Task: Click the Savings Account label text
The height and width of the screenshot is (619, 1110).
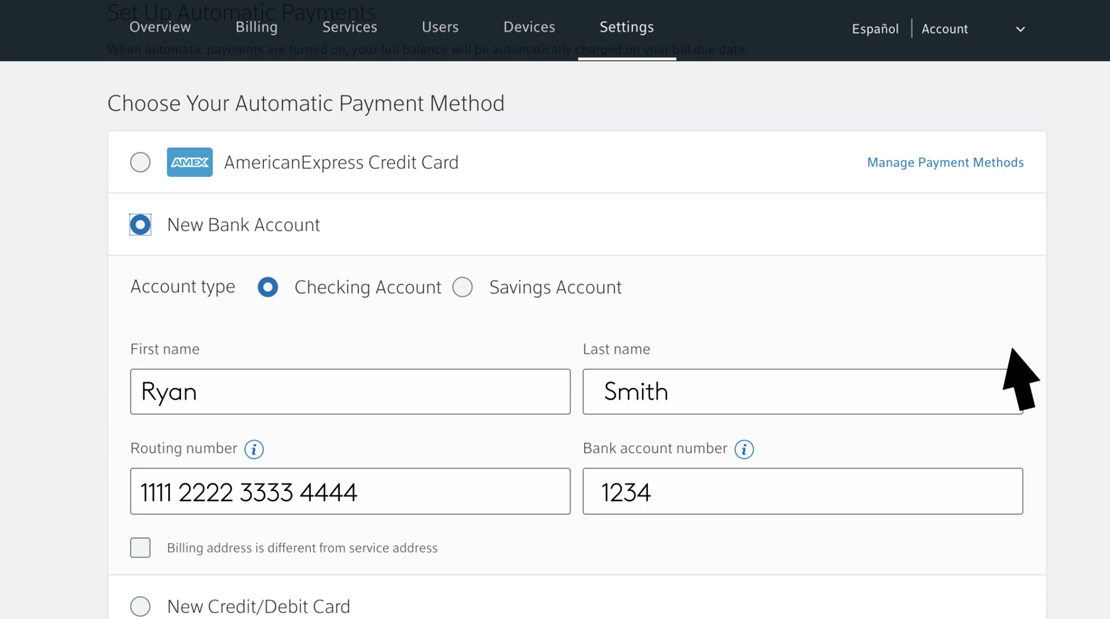Action: point(555,287)
